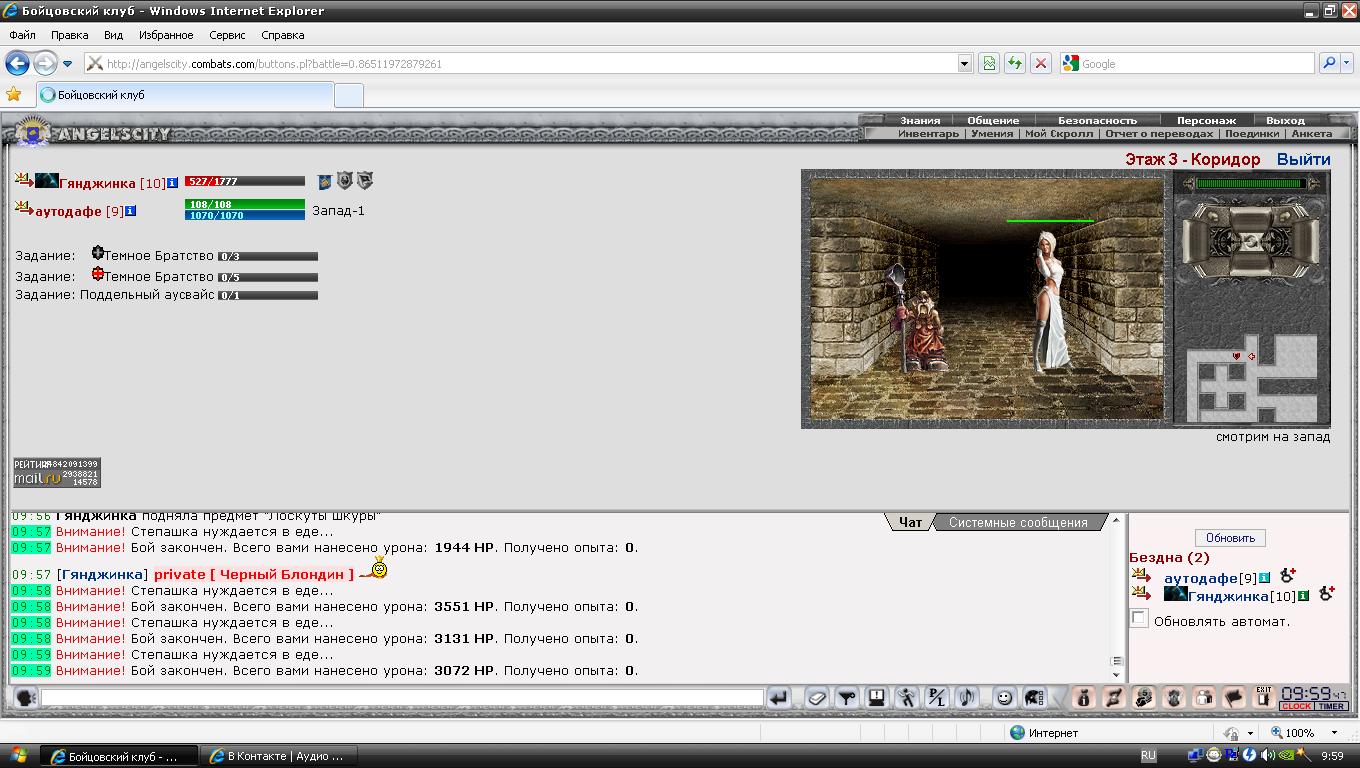Click the helmet with list icon
1360x768 pixels.
tap(1034, 698)
